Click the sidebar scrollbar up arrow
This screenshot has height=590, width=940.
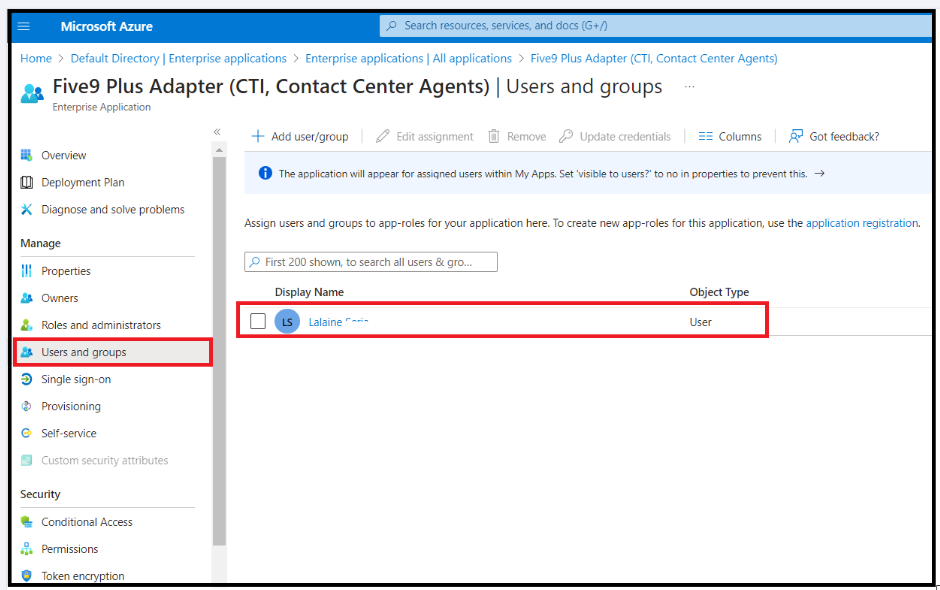(x=219, y=150)
